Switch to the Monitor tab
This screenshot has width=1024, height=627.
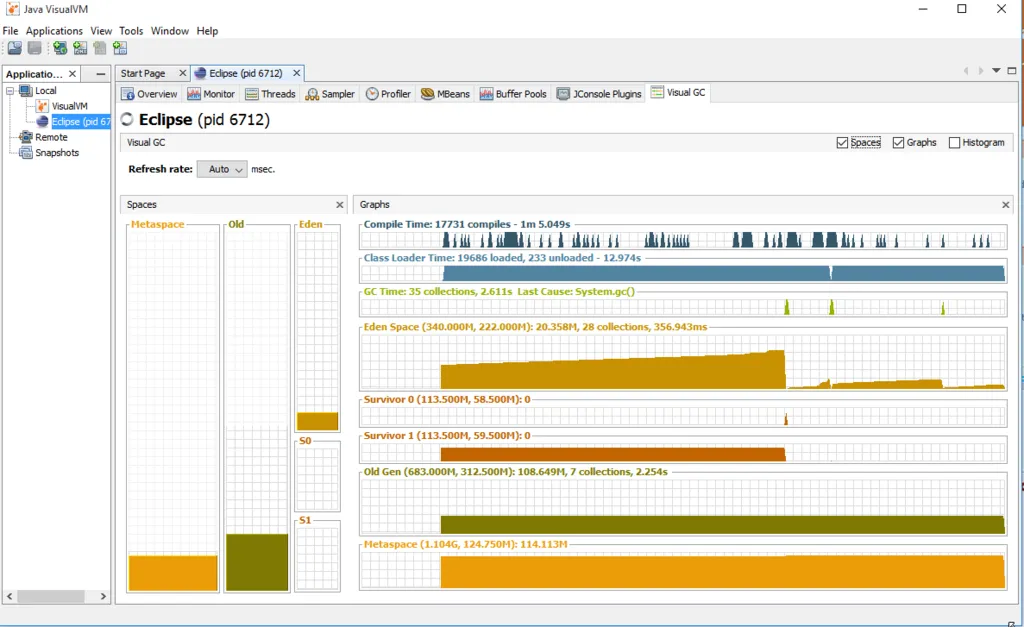coord(211,94)
